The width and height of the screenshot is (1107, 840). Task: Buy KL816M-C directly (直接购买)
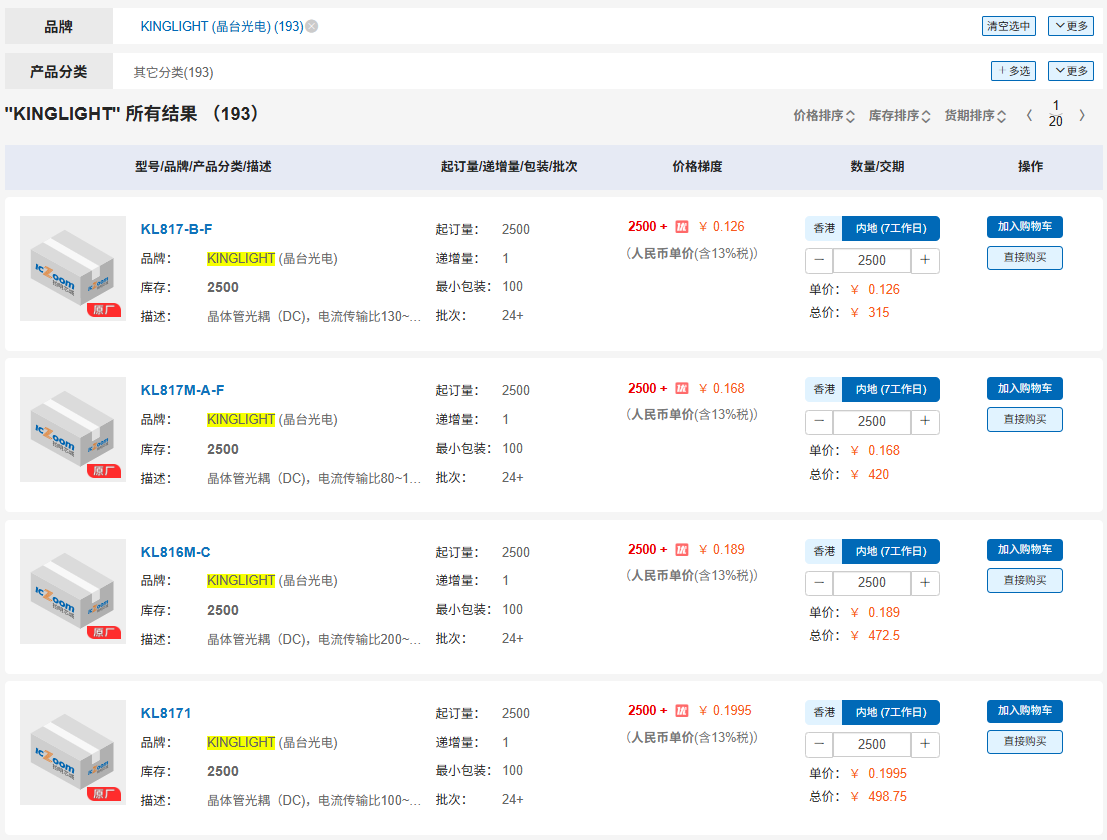(x=1024, y=580)
